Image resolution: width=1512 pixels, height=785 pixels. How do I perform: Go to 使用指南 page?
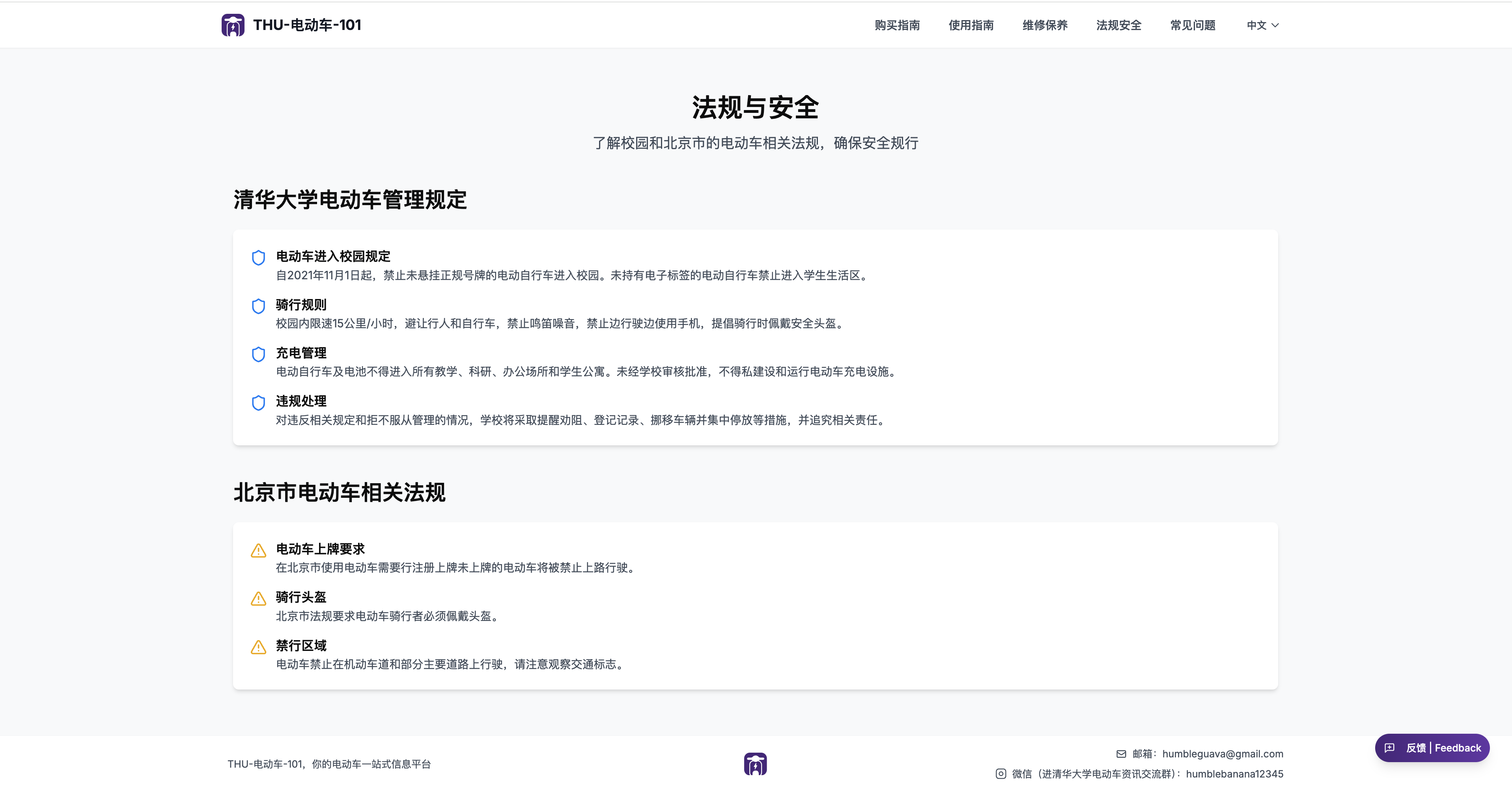(x=971, y=25)
